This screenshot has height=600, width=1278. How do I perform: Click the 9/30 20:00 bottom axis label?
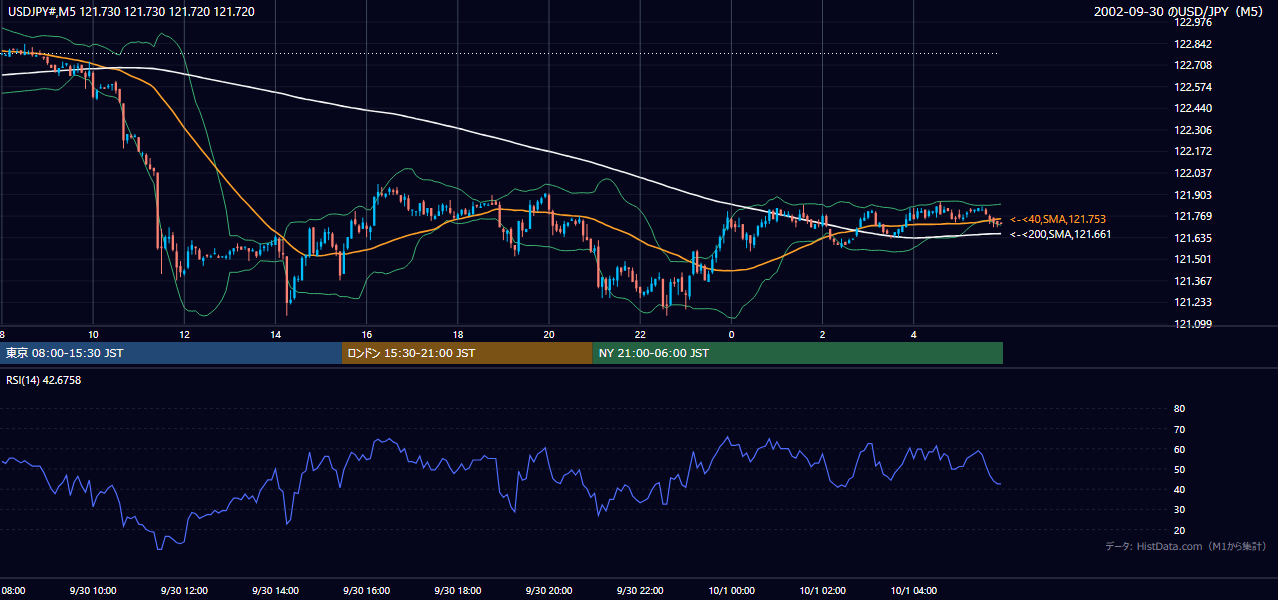coord(549,591)
